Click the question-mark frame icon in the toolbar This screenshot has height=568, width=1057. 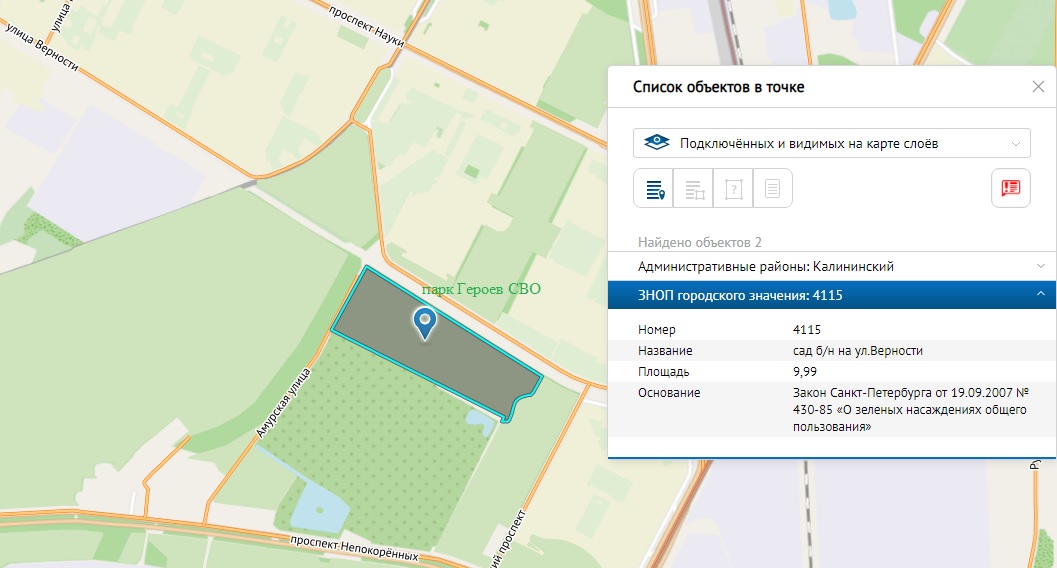coord(733,188)
